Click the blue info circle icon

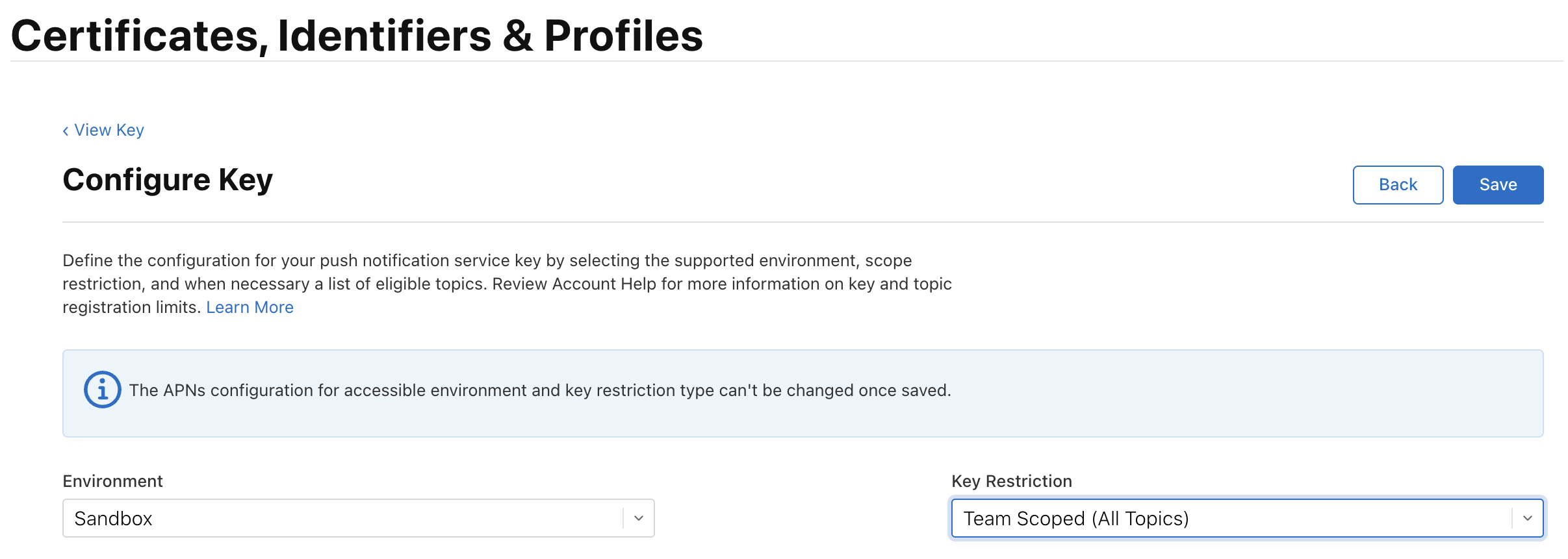click(x=102, y=390)
